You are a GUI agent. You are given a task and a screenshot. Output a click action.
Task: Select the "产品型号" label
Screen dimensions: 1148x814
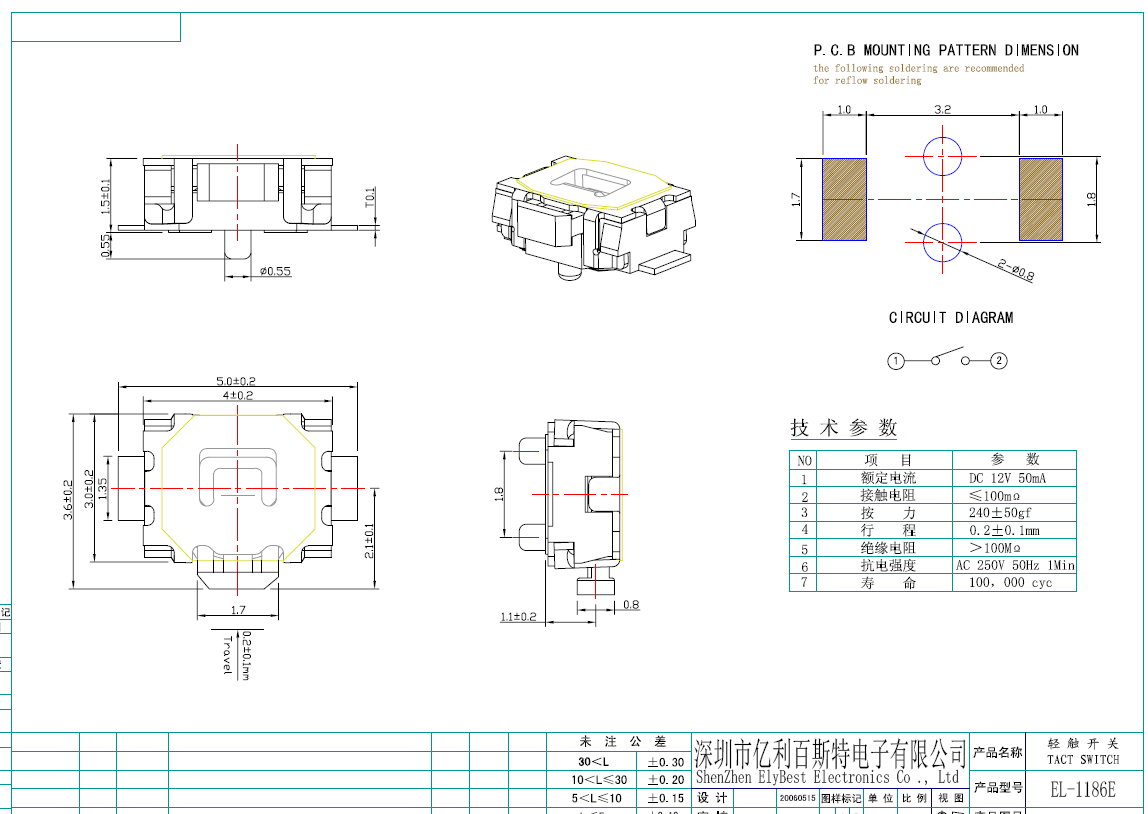[997, 788]
